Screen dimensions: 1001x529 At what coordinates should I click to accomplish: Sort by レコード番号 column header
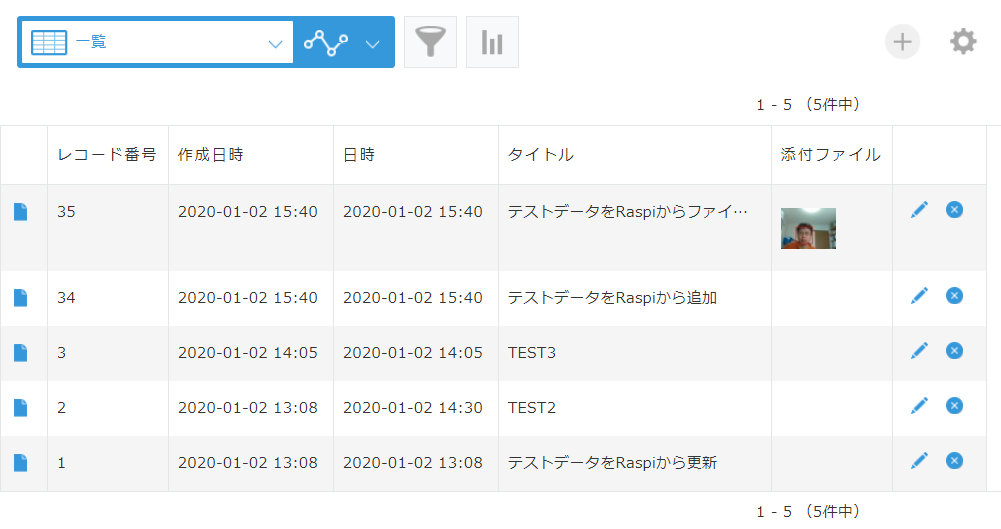107,155
